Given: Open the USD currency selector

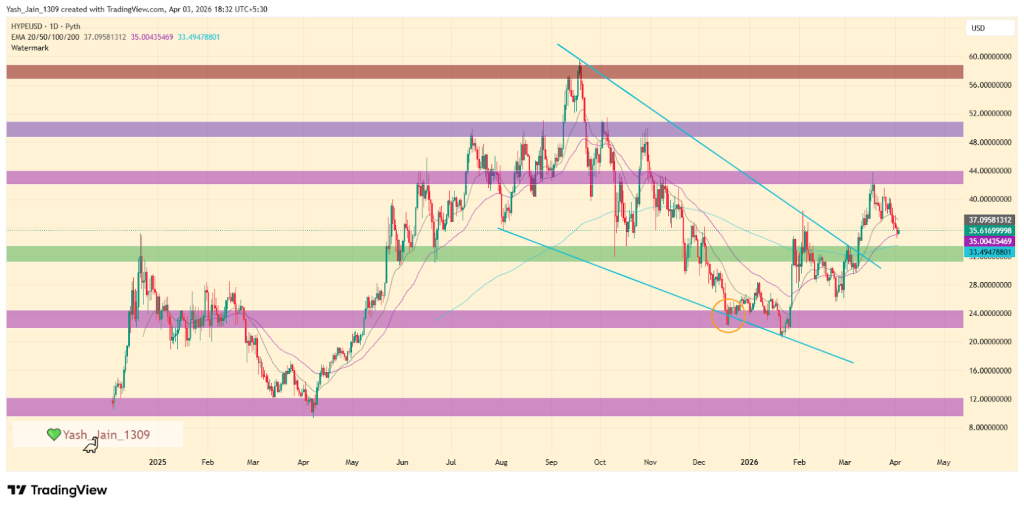Looking at the screenshot, I should pos(978,27).
